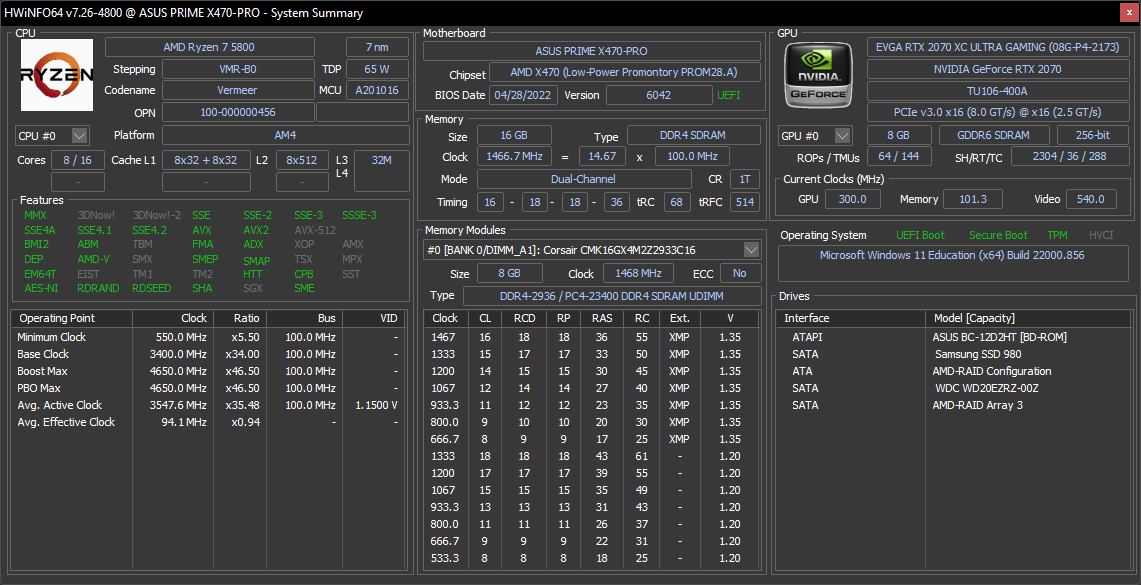Click the Windows 11 Education OS field
This screenshot has width=1141, height=585.
[954, 255]
